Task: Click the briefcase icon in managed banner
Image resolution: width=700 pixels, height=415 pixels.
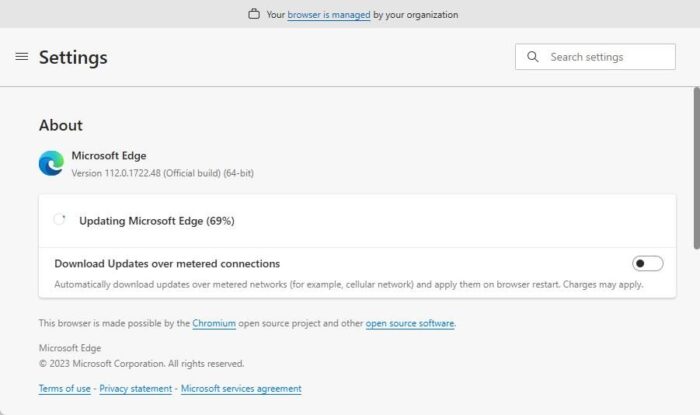Action: [254, 15]
